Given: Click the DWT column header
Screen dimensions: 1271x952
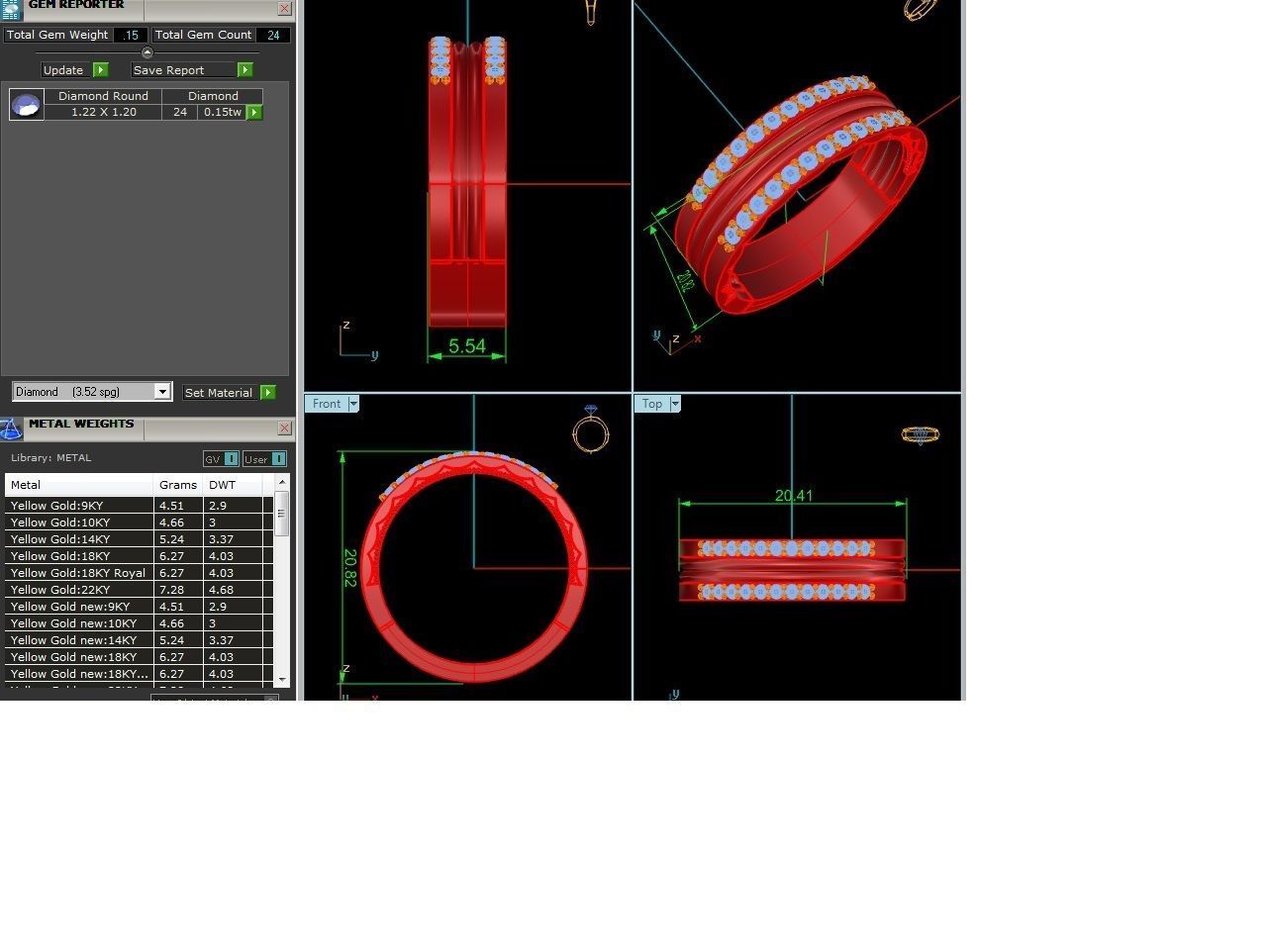Looking at the screenshot, I should [x=233, y=485].
